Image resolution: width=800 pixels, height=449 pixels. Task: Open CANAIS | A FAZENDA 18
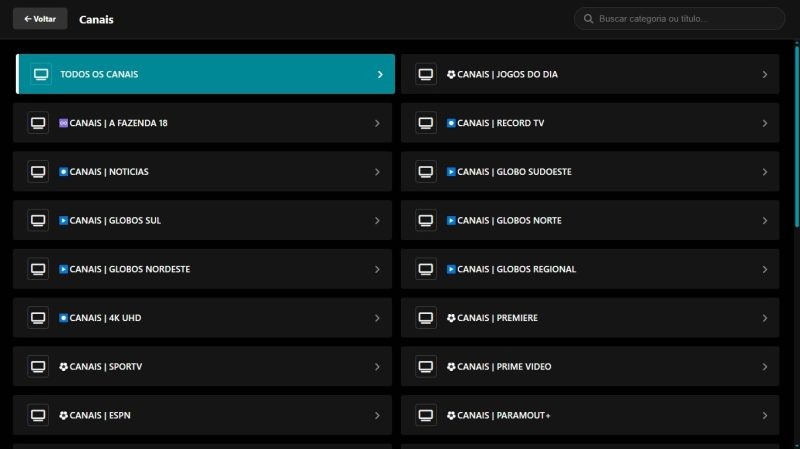203,123
